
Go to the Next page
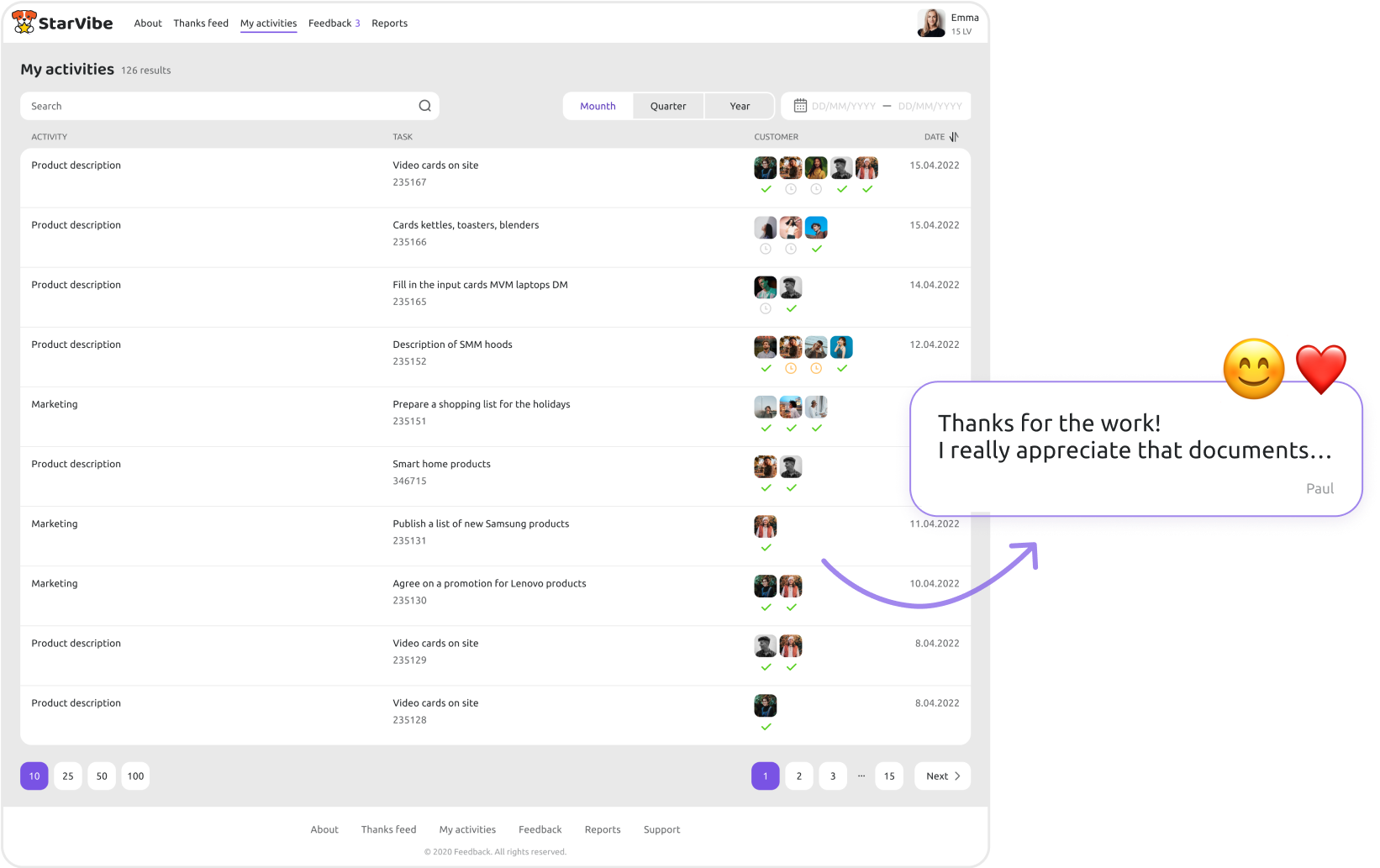(942, 776)
